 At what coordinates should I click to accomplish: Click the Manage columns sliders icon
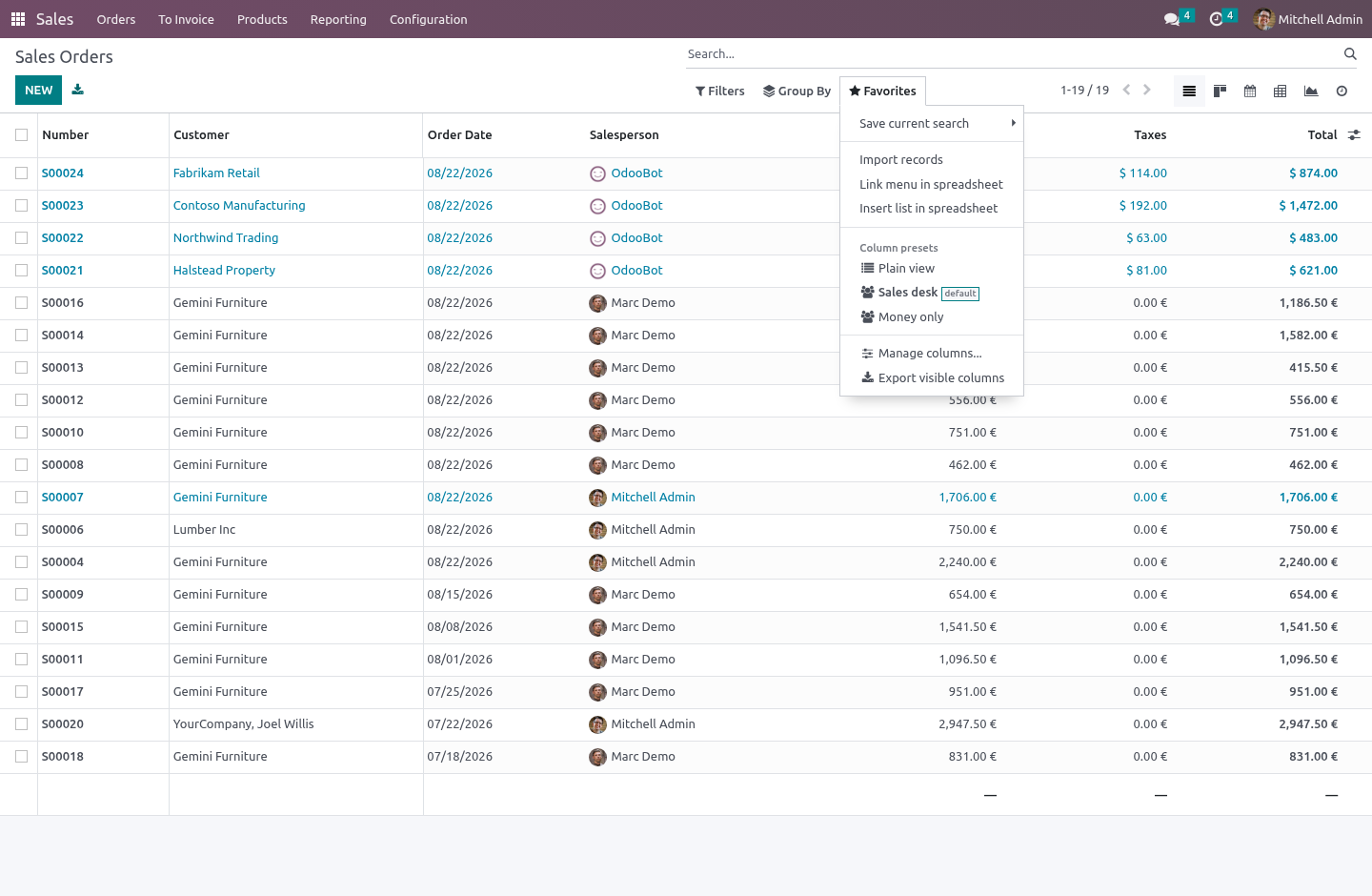867,354
